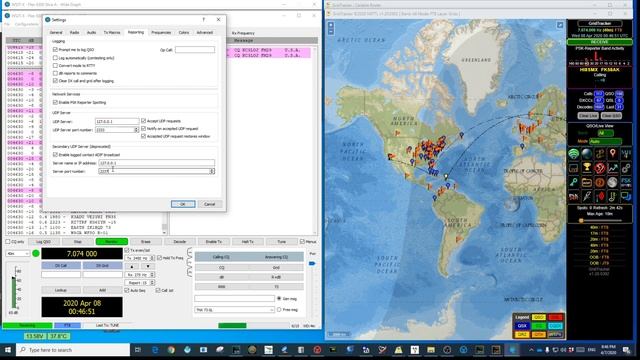Screen dimensions: 640x360
Task: Zoom out the map with the minus button
Action: coord(331,31)
